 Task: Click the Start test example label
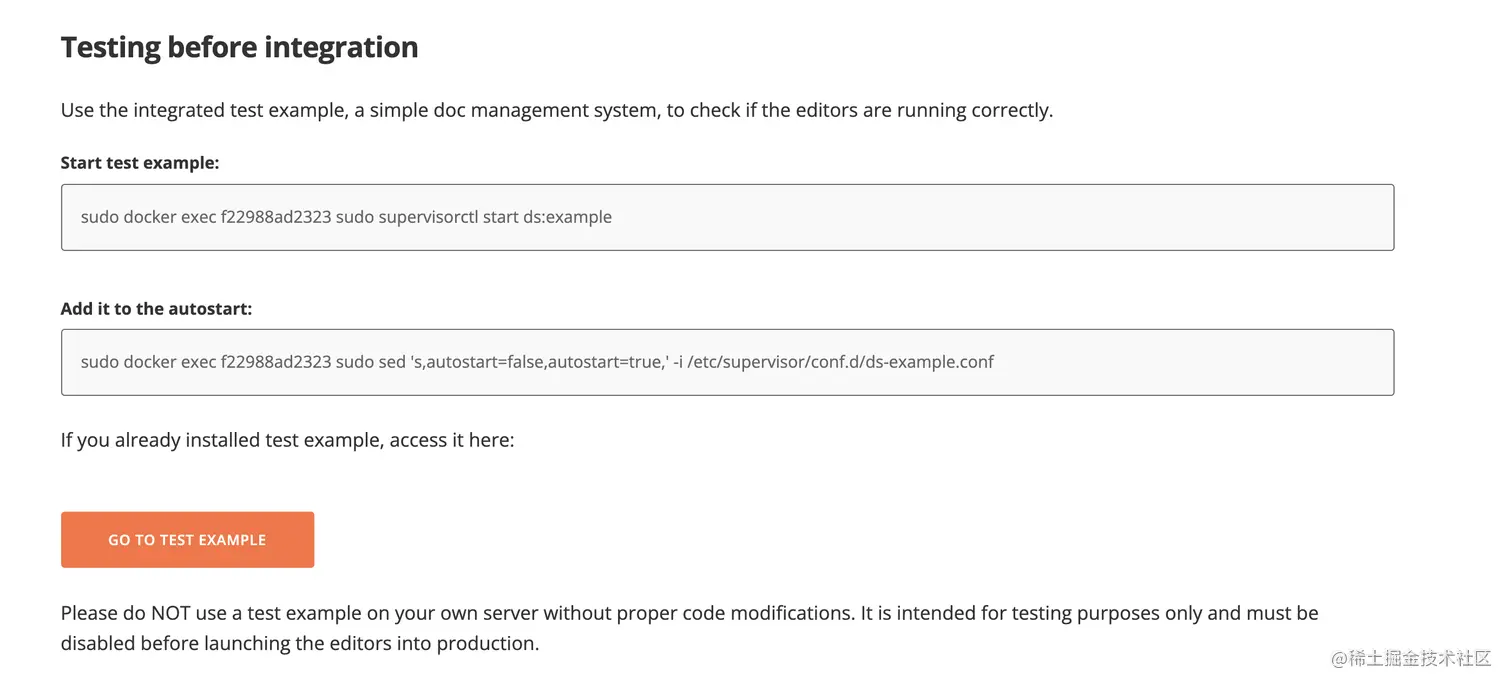[x=139, y=162]
